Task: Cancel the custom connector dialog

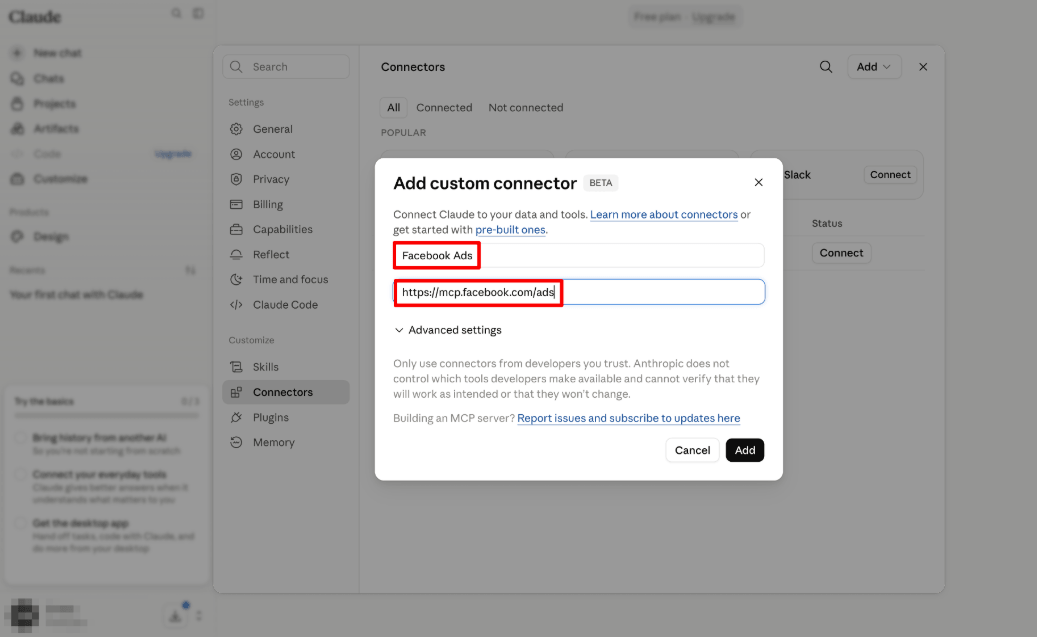Action: click(x=692, y=450)
